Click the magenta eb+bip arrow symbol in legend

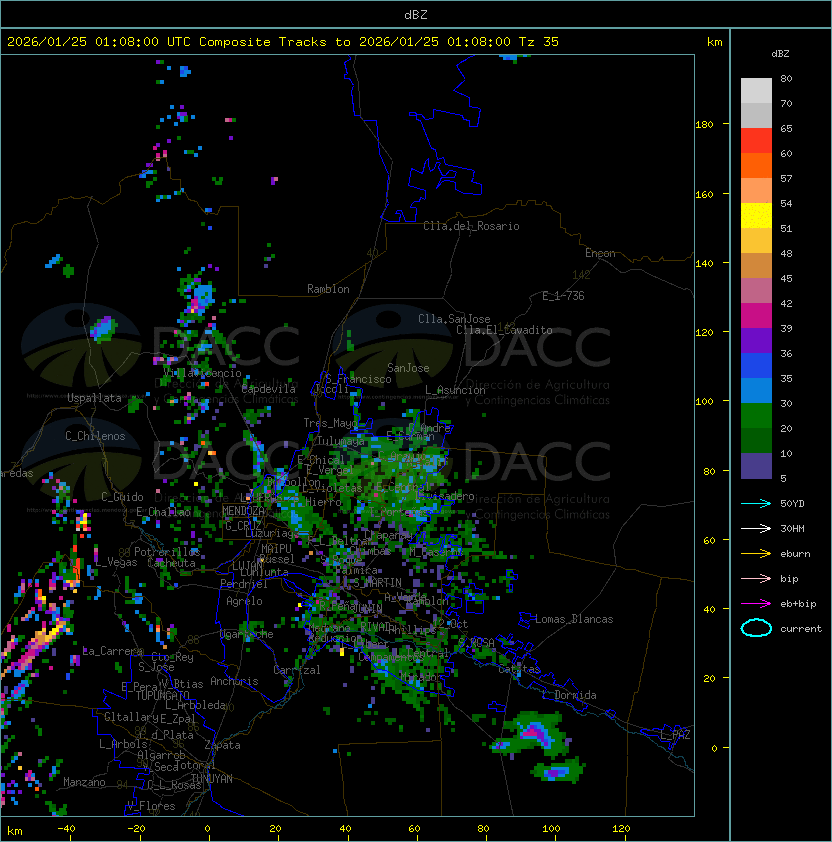756,604
